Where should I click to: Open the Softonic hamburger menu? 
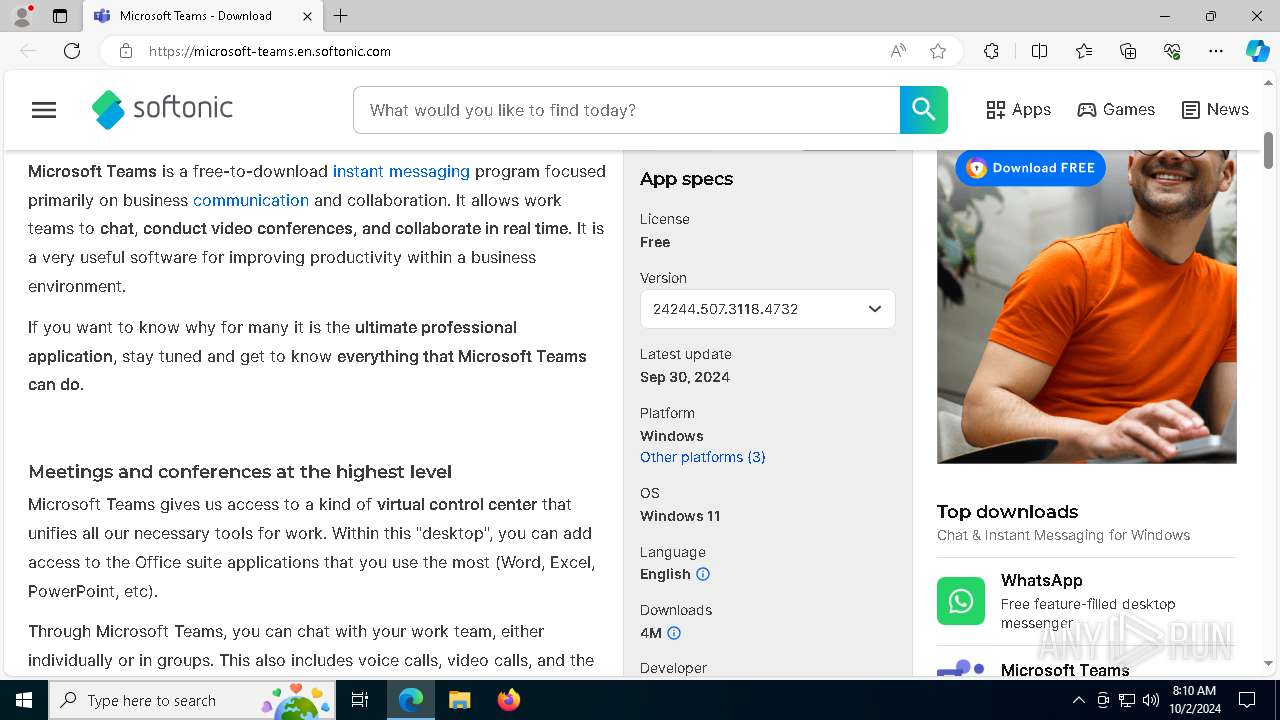[x=44, y=110]
